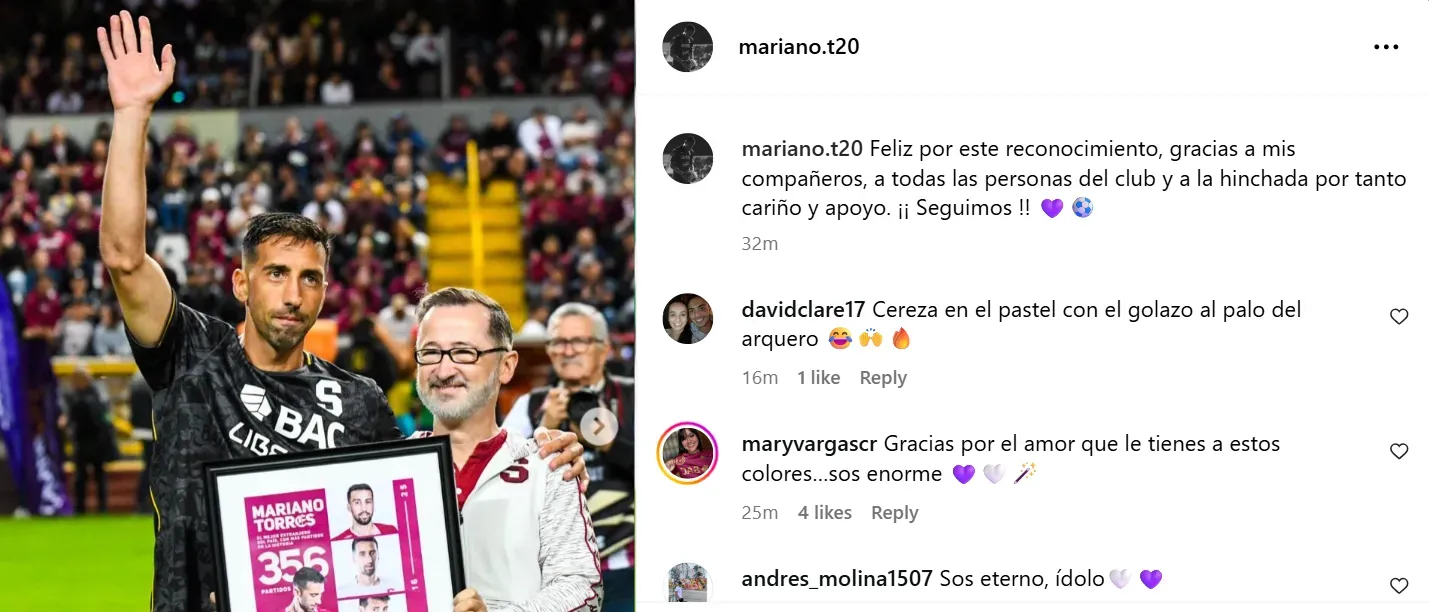Click the post photo of the framed recognition

[x=317, y=306]
